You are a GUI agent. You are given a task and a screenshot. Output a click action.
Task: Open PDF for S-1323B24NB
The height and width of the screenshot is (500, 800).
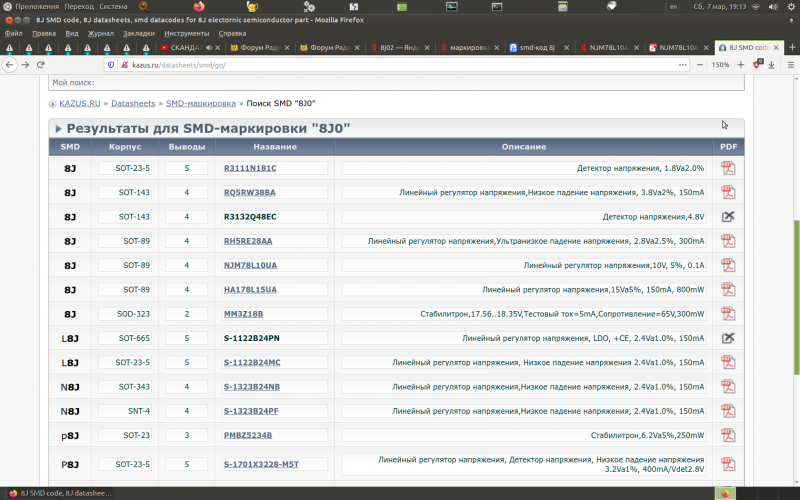pyautogui.click(x=728, y=387)
